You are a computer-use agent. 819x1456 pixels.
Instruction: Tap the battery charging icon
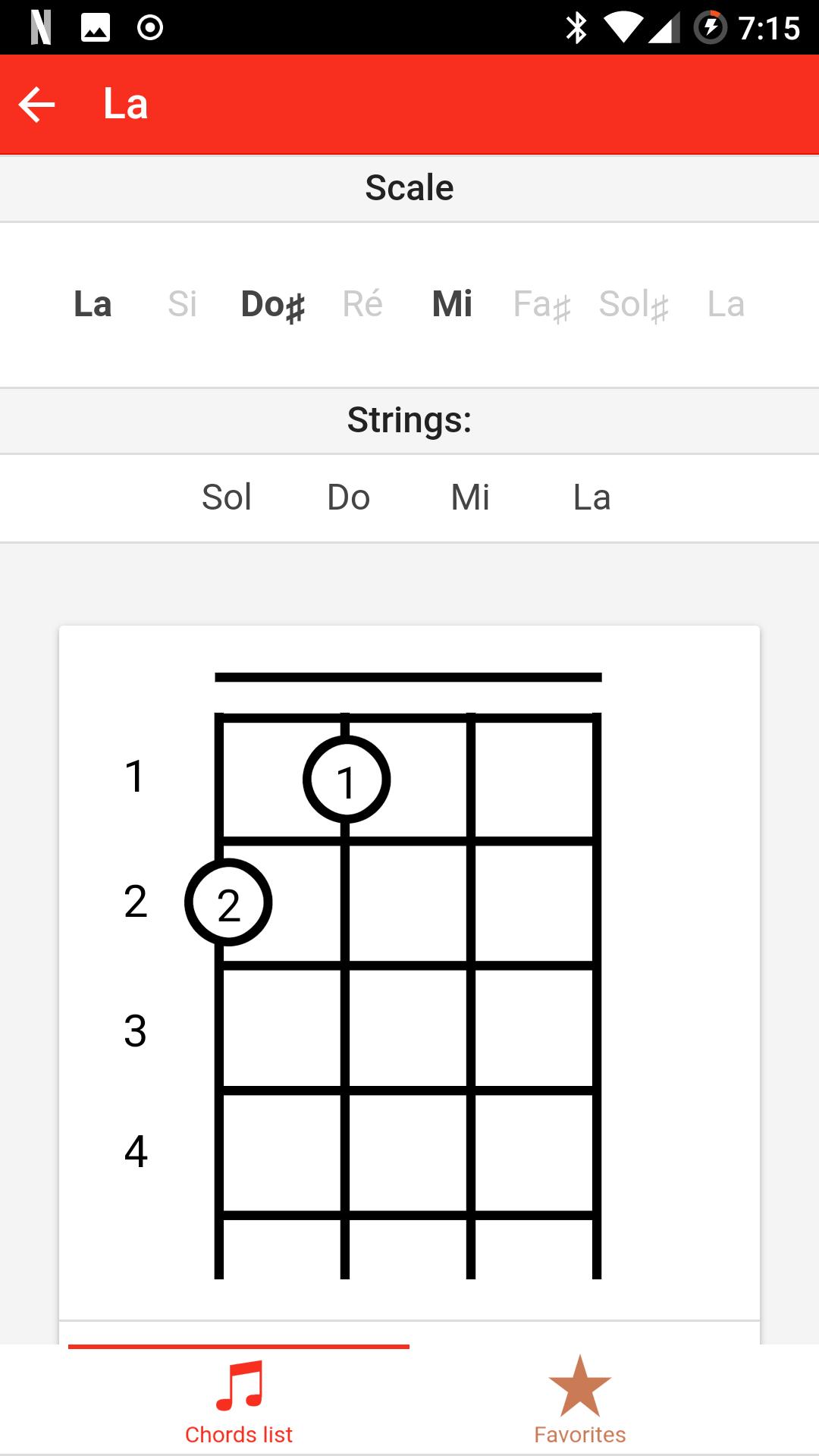(711, 28)
